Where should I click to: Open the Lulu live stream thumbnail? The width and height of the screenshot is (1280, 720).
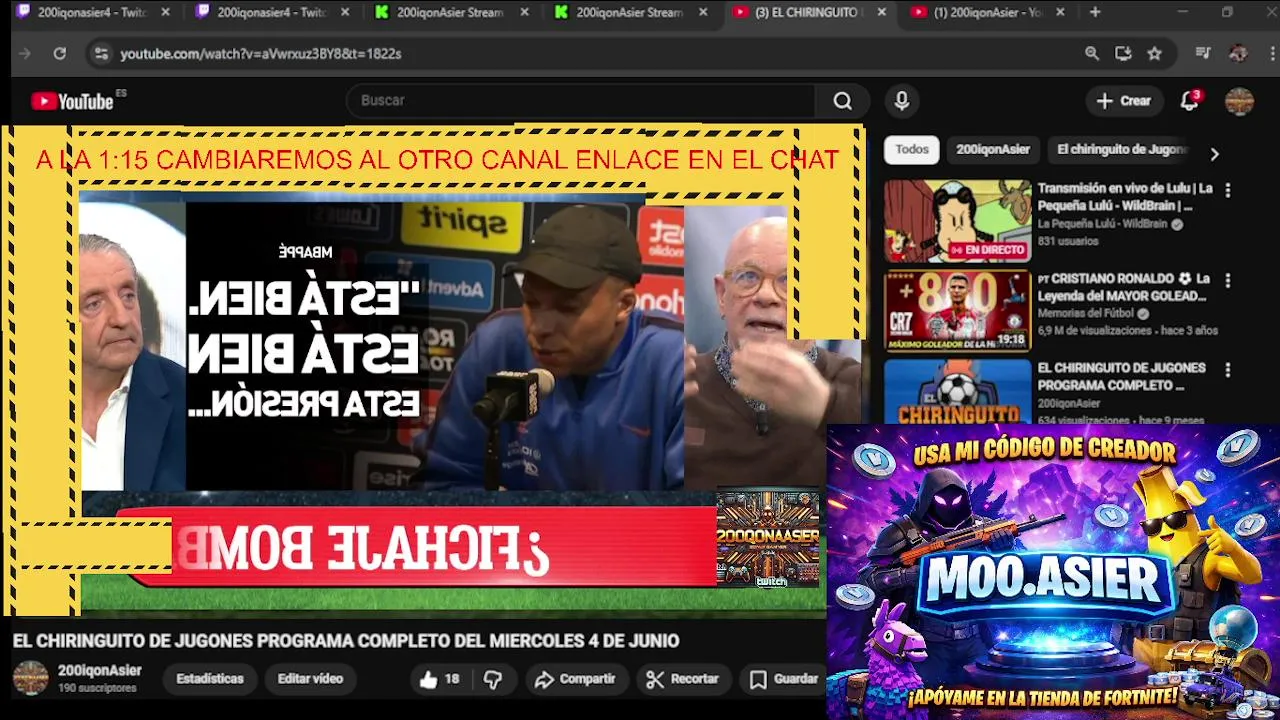click(x=957, y=221)
